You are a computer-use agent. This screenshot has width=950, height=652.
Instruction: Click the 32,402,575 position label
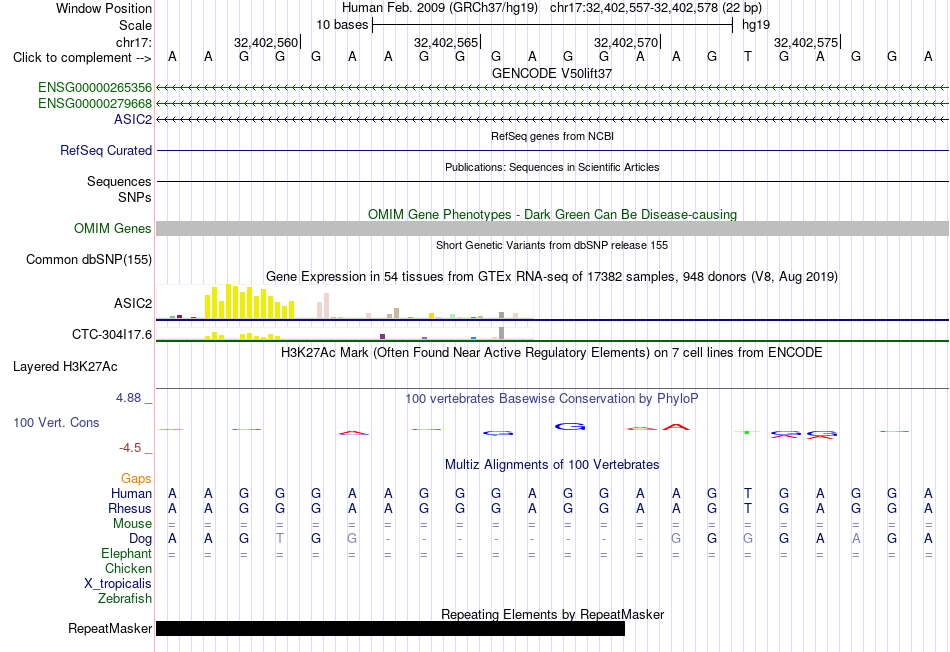(x=806, y=42)
